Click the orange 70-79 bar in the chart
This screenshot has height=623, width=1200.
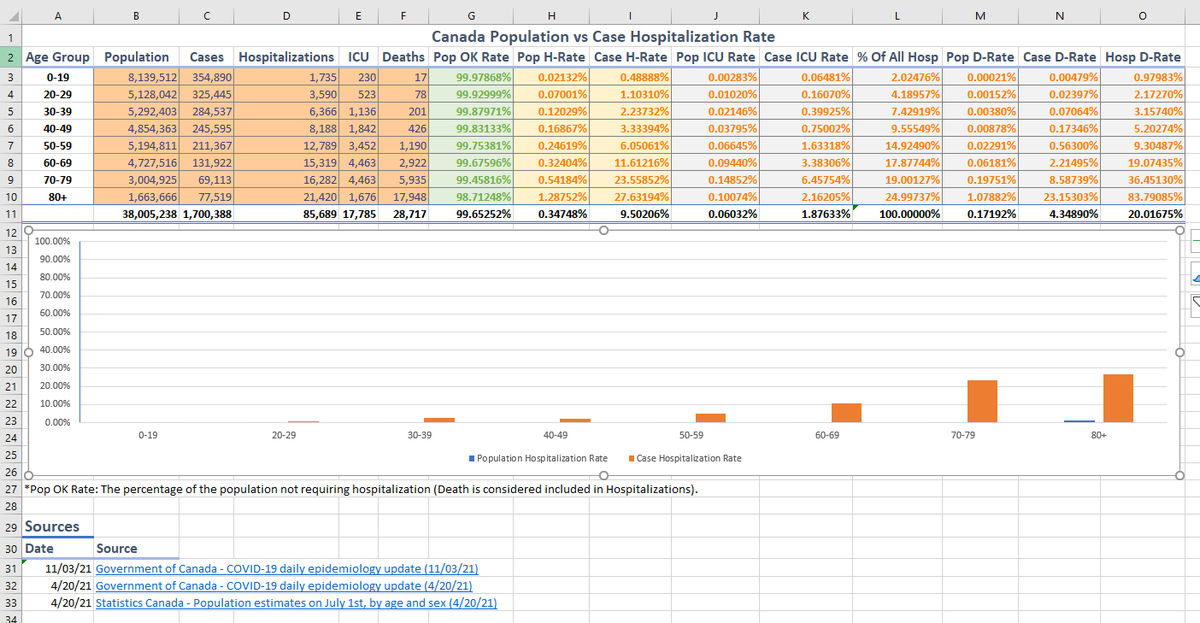pos(982,401)
